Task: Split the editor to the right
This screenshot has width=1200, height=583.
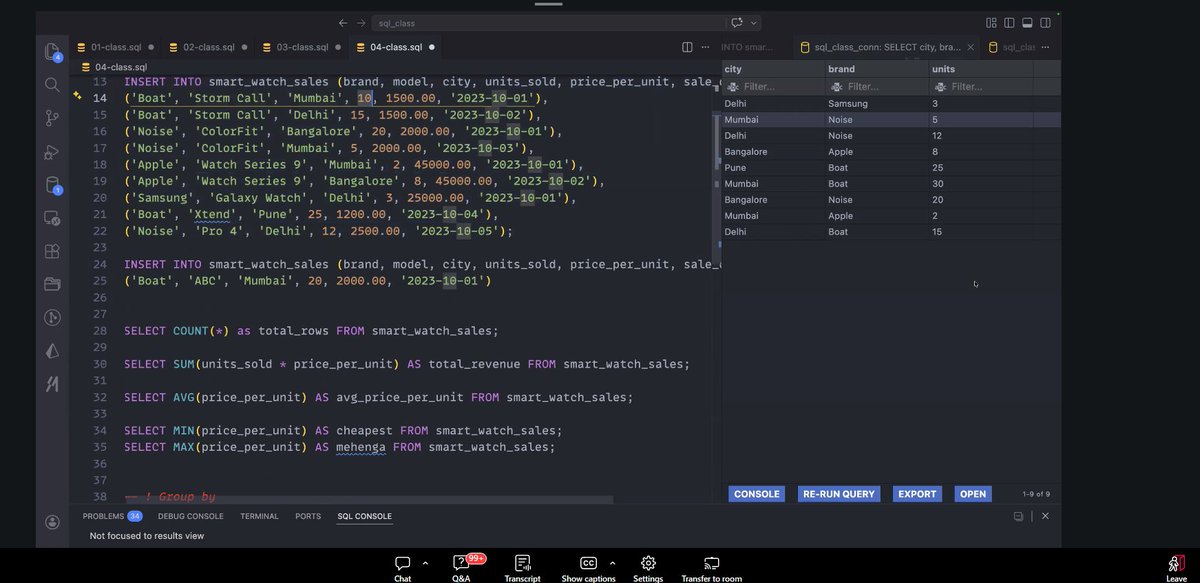Action: tap(687, 47)
